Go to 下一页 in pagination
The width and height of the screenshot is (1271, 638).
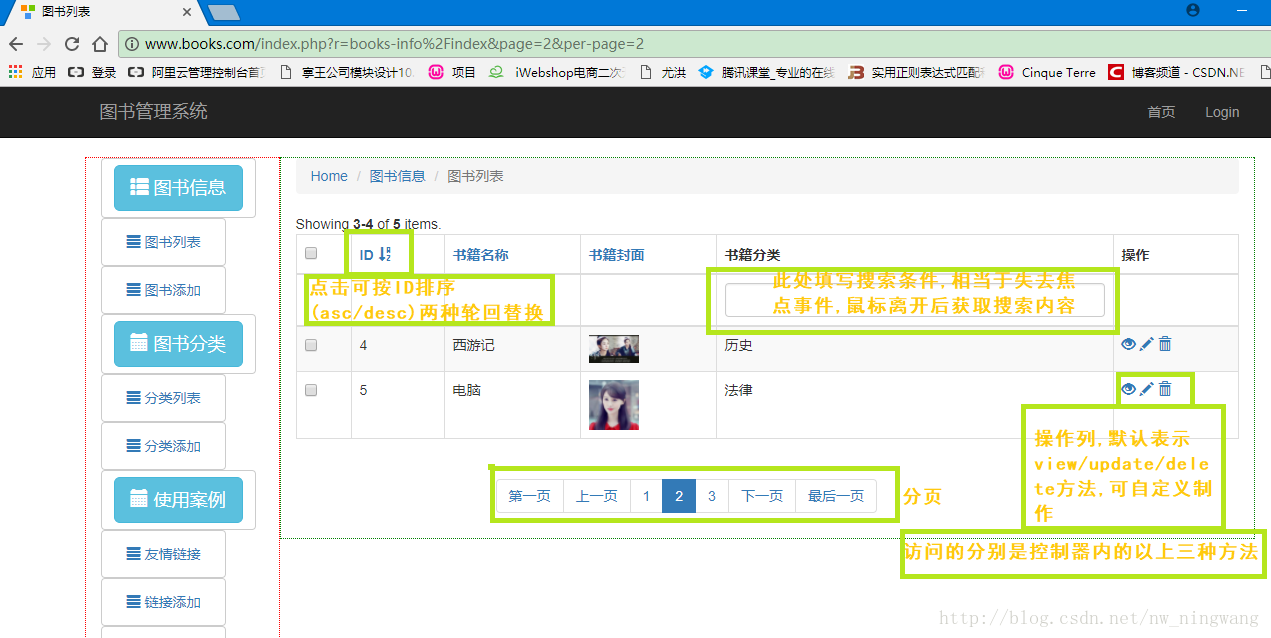[762, 496]
